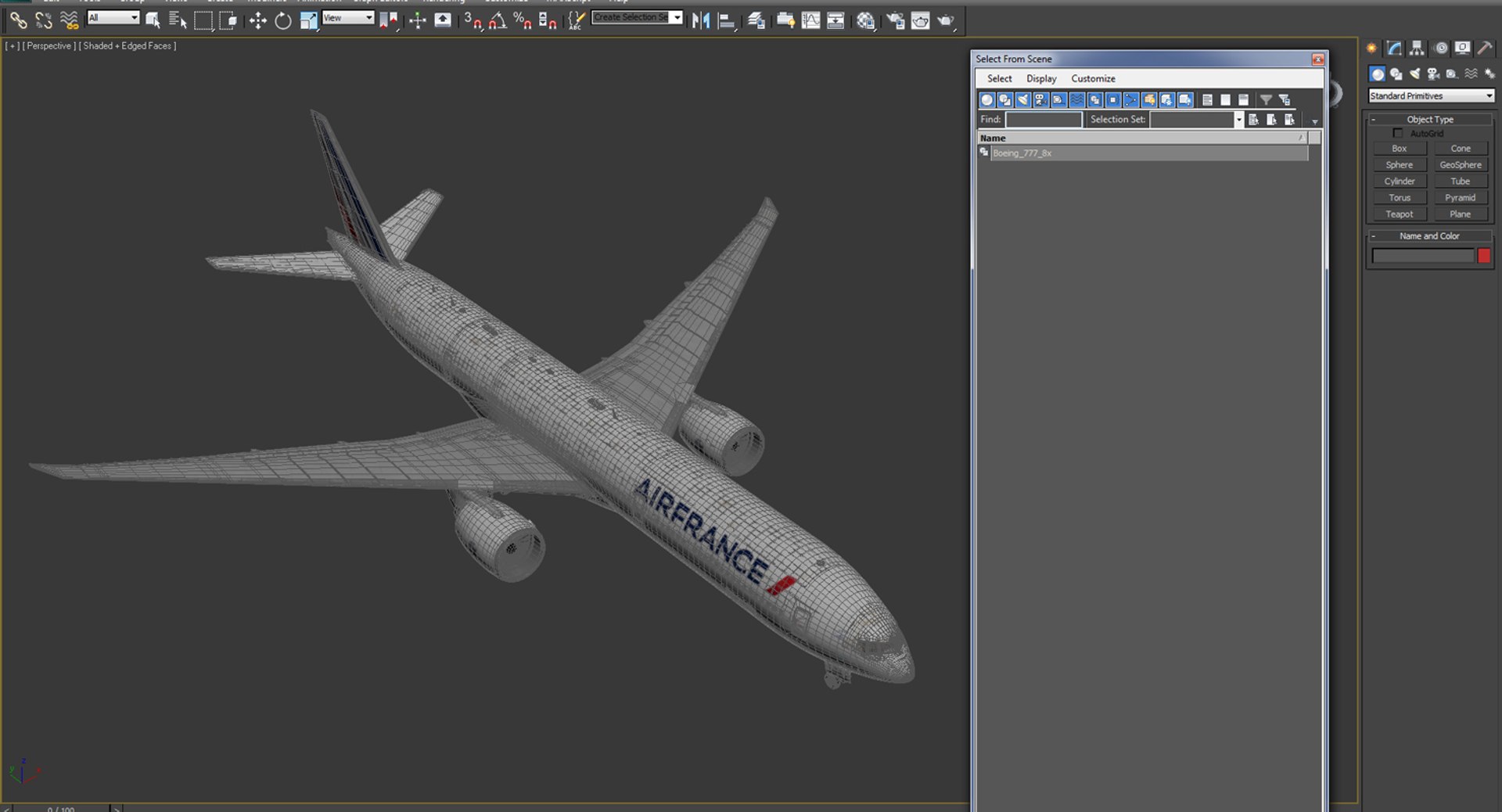Click the Bind to Space Warp tool

pyautogui.click(x=70, y=20)
